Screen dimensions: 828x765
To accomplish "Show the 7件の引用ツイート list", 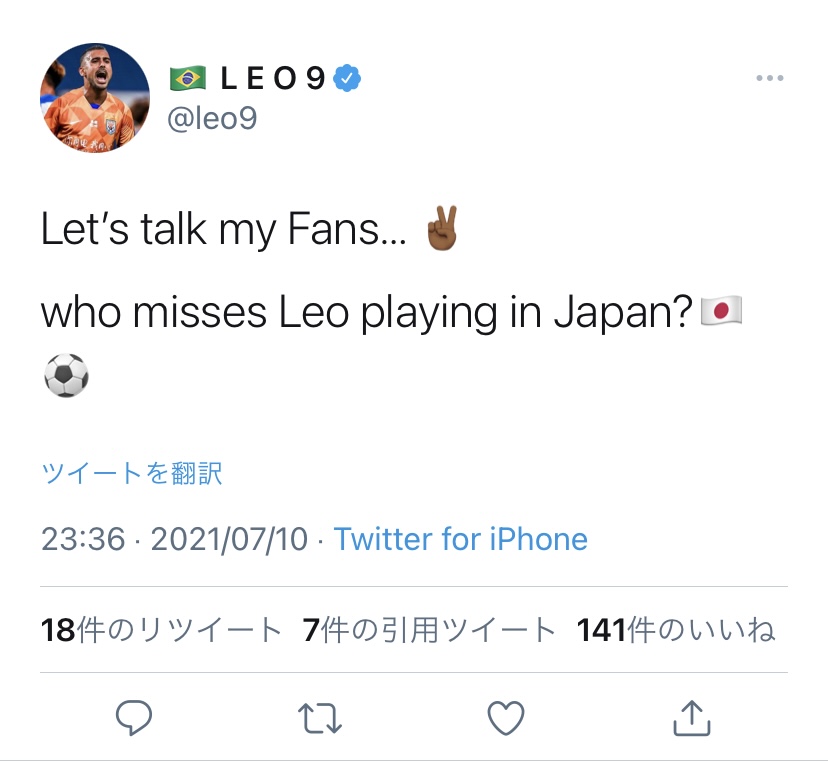I will [428, 630].
